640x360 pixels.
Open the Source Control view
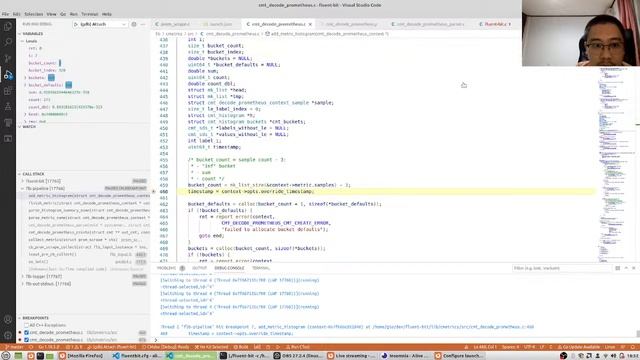tap(8, 58)
